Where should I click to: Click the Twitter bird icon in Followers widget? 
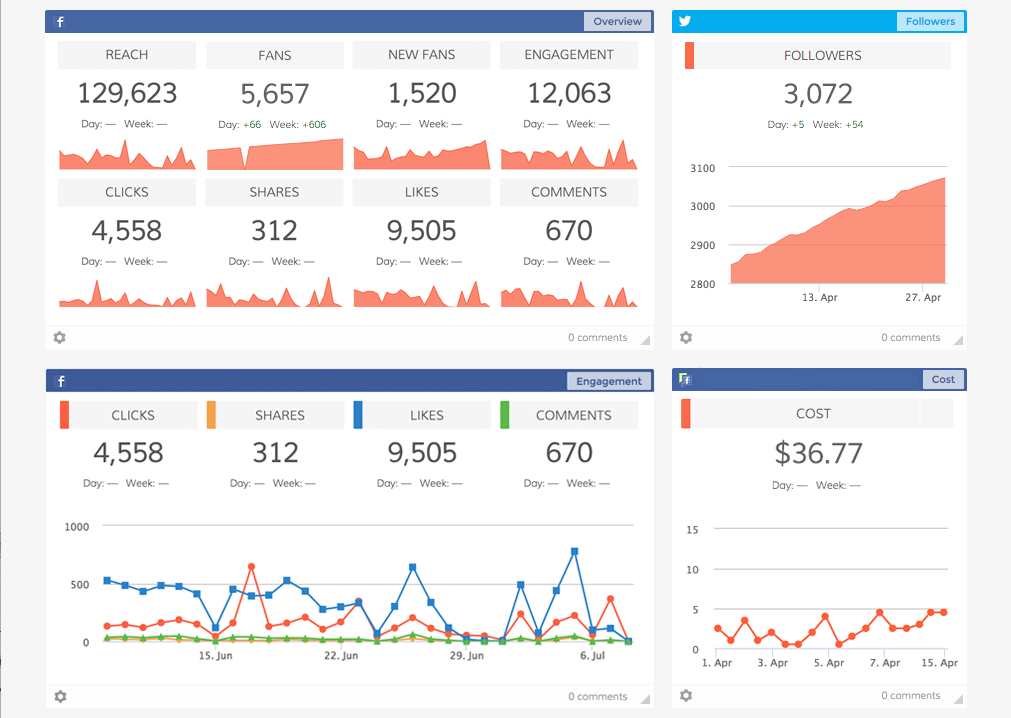[x=685, y=21]
